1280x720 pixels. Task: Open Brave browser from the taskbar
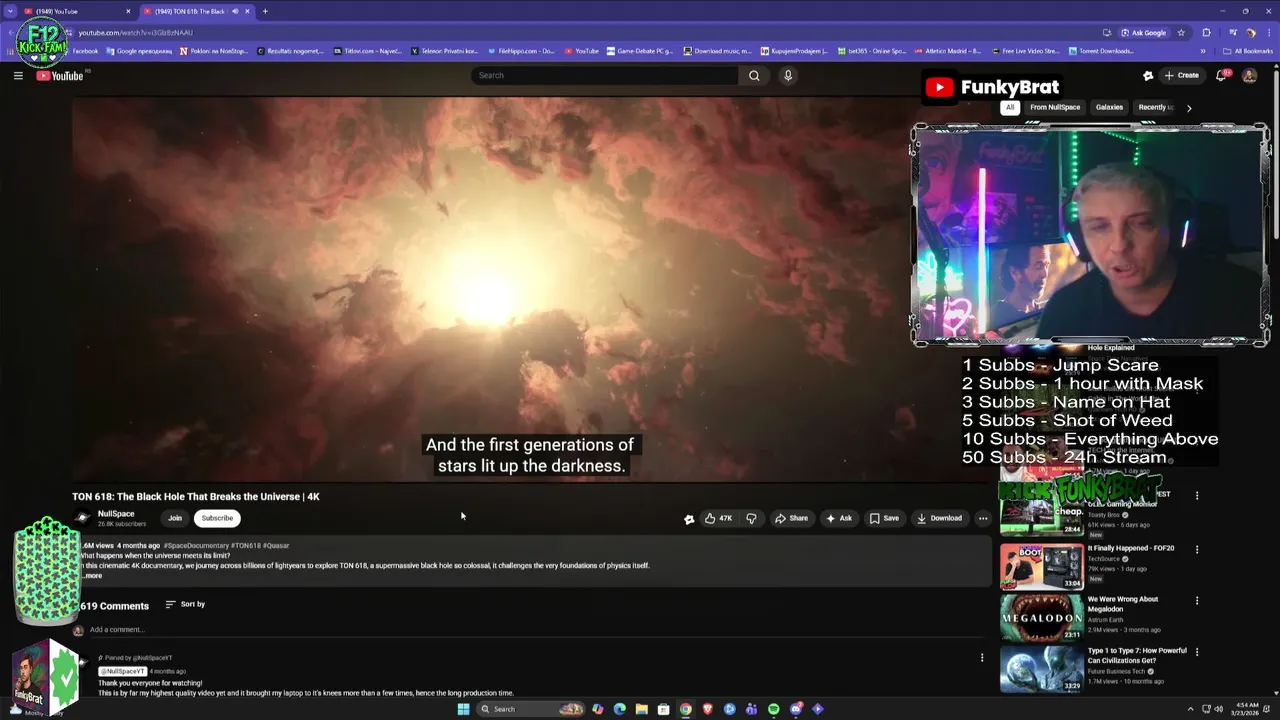(707, 709)
